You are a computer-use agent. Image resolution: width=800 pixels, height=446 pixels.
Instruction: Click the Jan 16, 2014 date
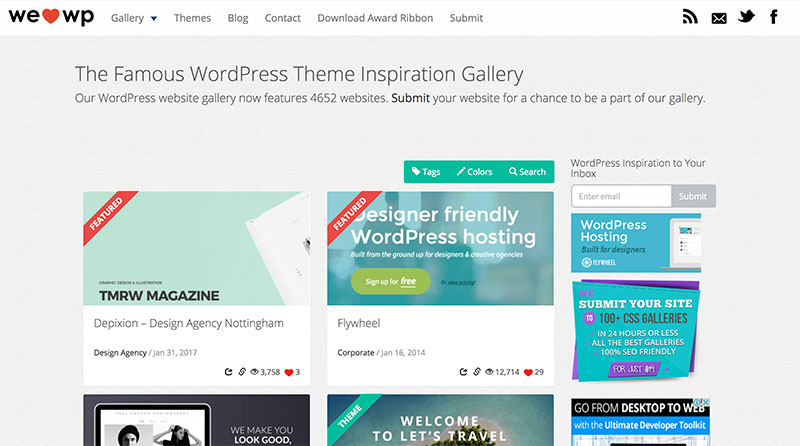[403, 353]
